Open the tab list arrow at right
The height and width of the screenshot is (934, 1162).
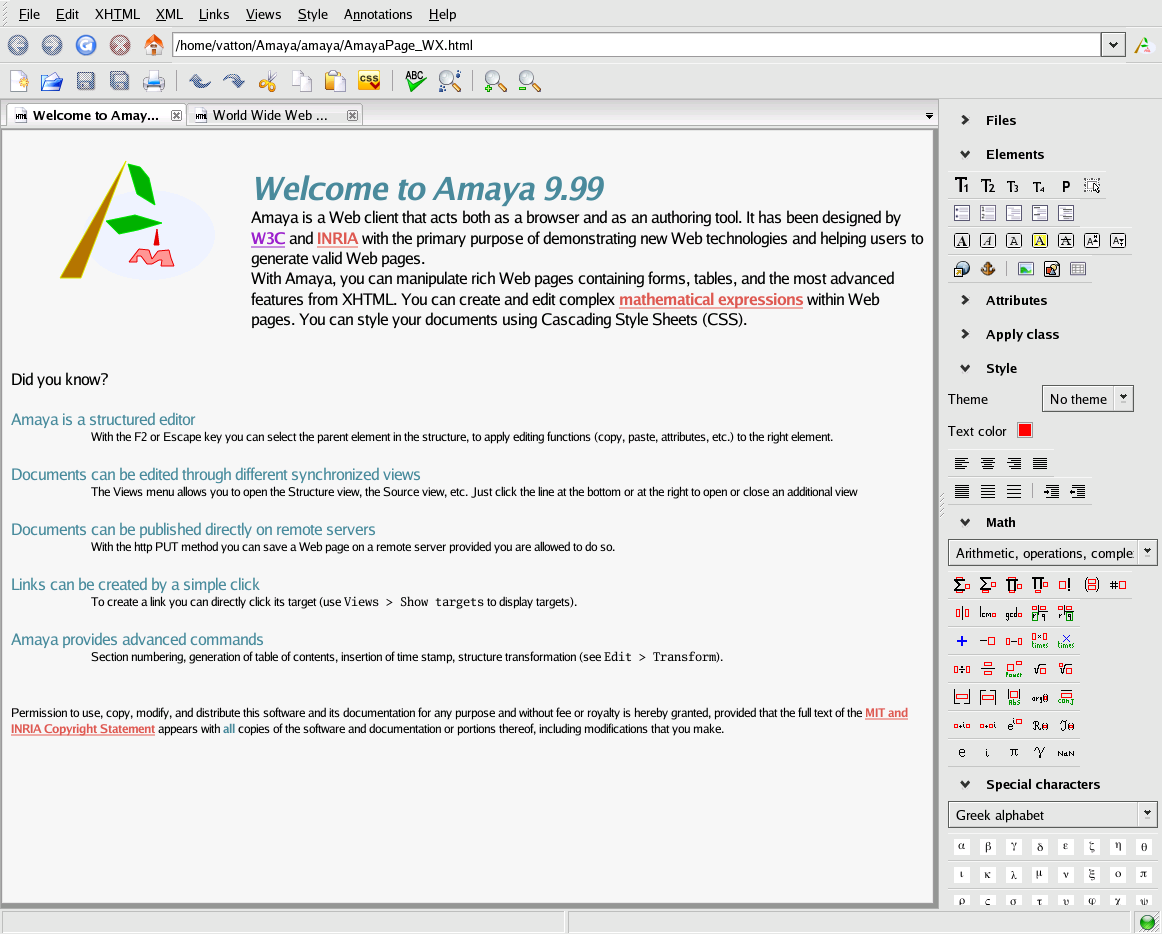pyautogui.click(x=929, y=116)
